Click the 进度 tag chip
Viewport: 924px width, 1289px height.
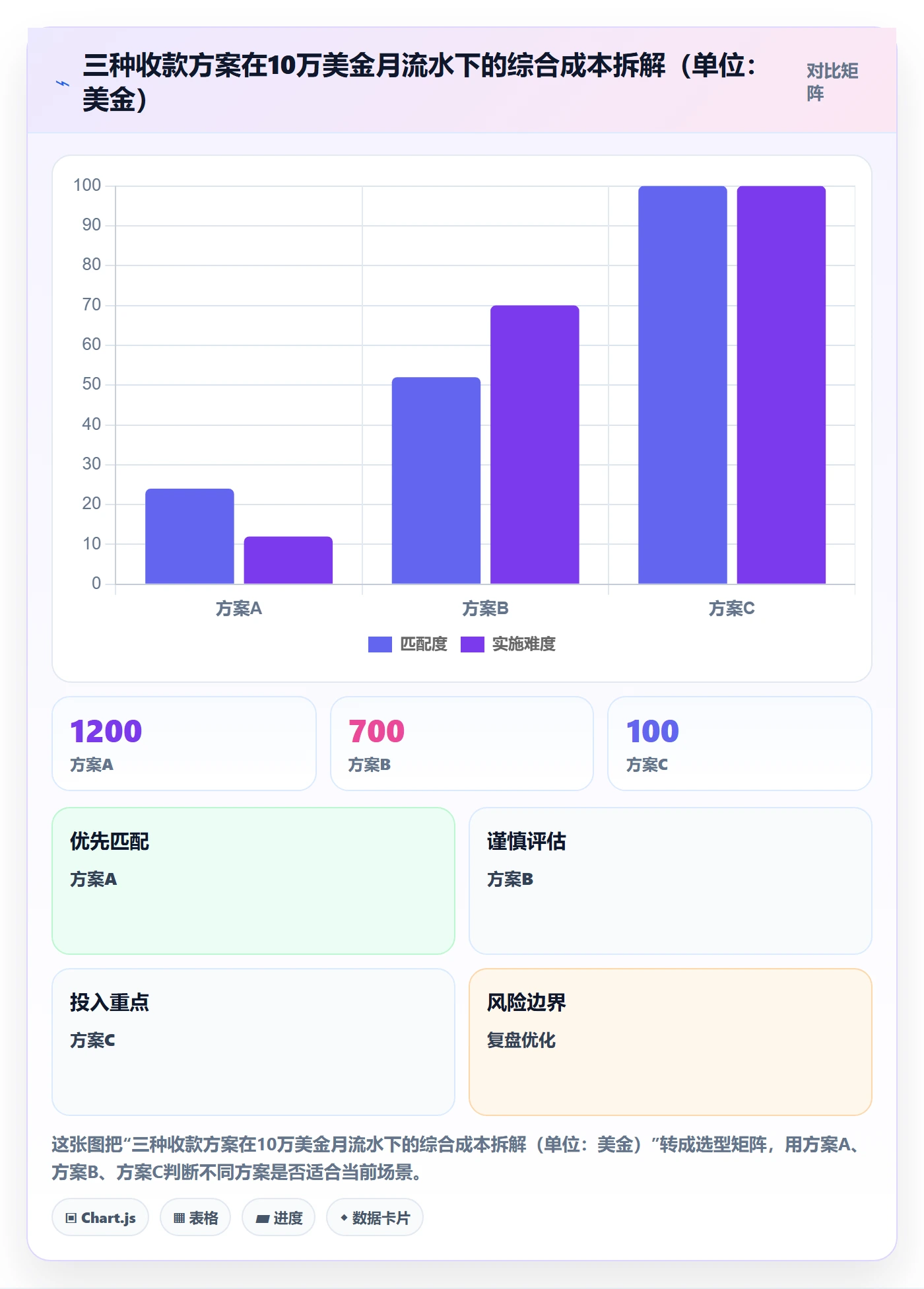pyautogui.click(x=279, y=1217)
